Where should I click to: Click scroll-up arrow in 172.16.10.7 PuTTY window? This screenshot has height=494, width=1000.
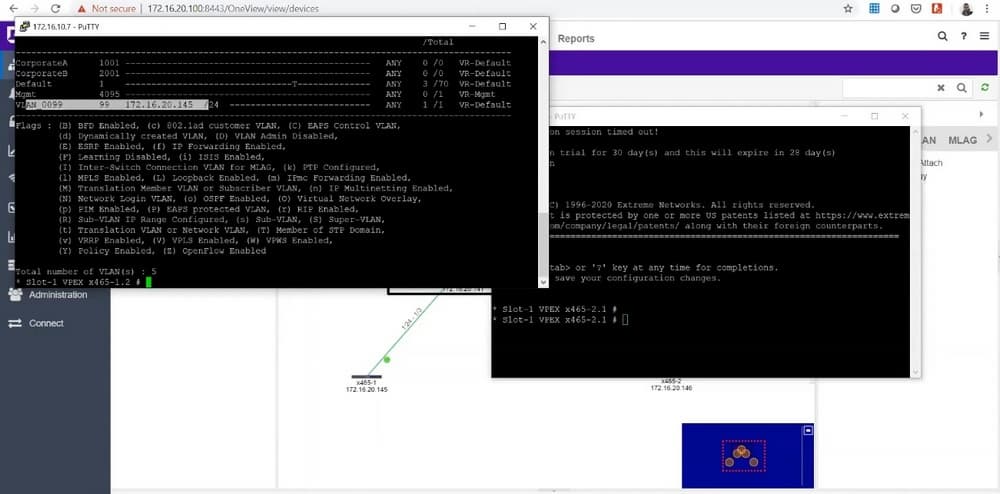543,42
